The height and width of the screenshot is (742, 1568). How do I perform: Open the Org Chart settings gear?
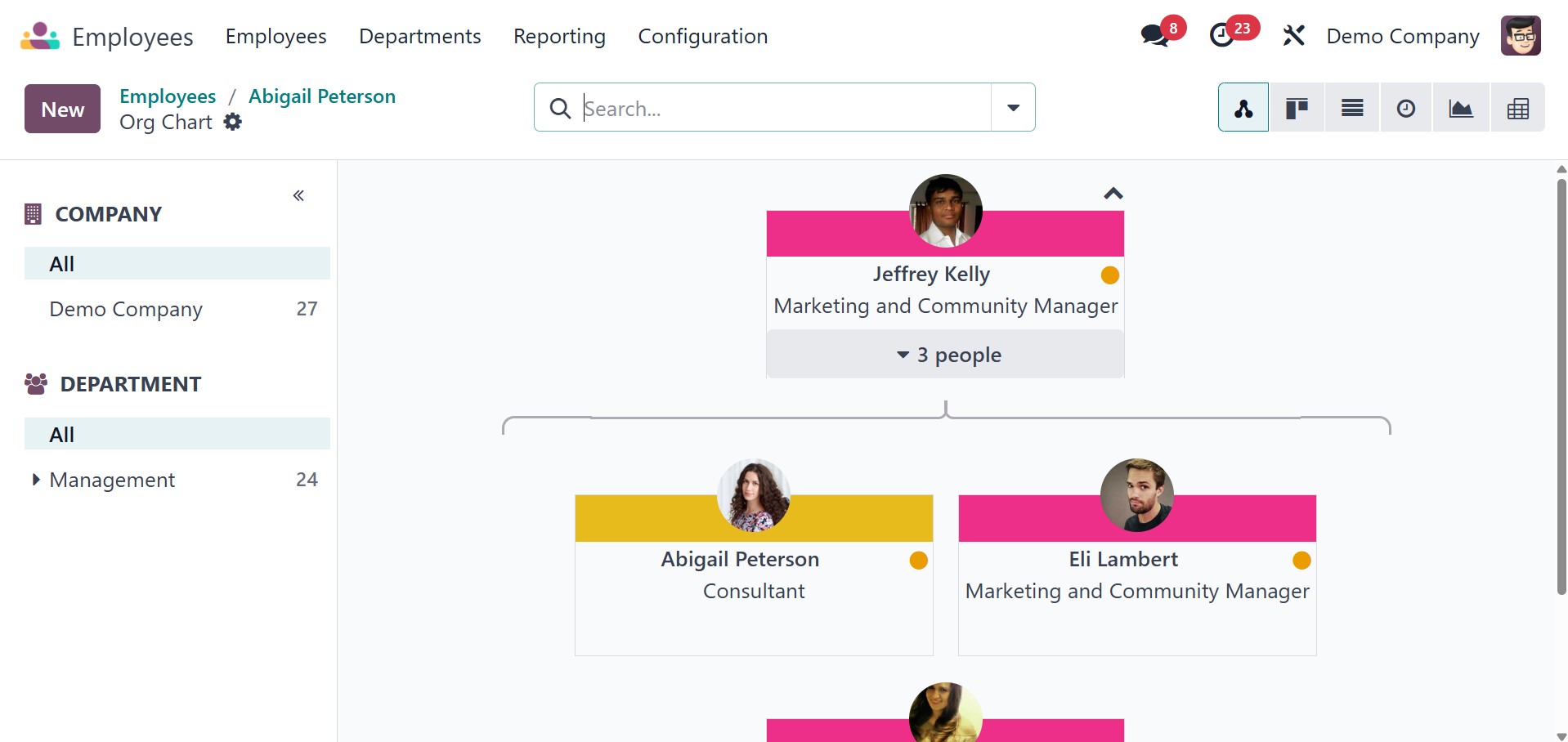pyautogui.click(x=233, y=123)
